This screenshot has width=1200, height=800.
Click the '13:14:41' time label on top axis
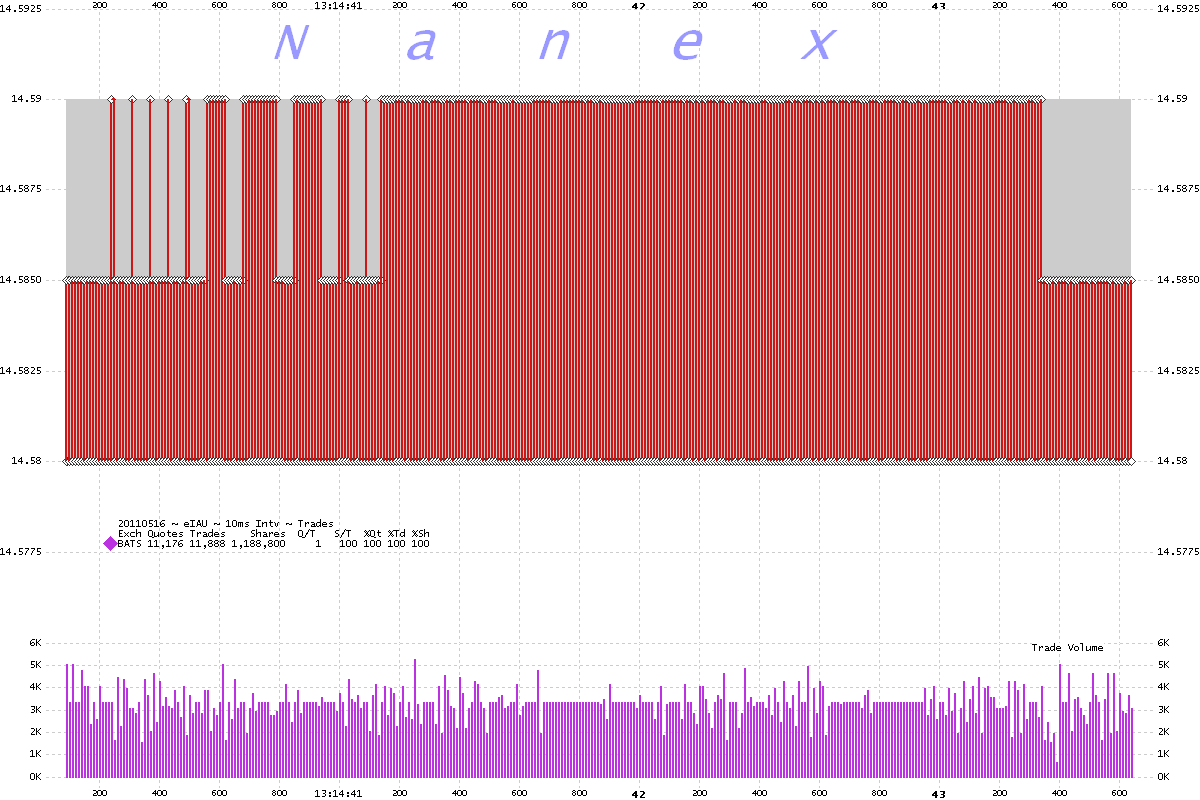[338, 6]
